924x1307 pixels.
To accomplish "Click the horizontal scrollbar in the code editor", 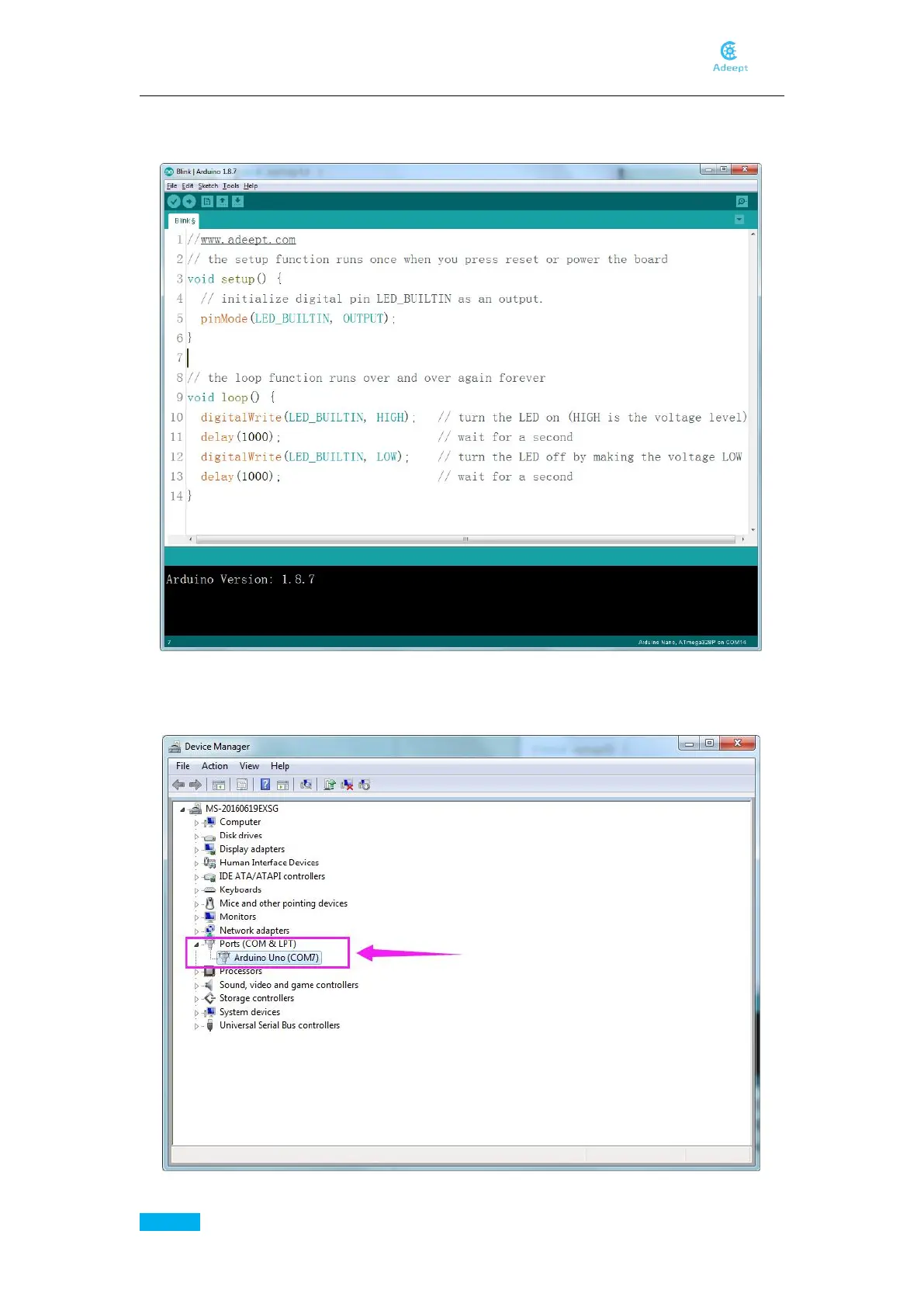I will tap(465, 539).
